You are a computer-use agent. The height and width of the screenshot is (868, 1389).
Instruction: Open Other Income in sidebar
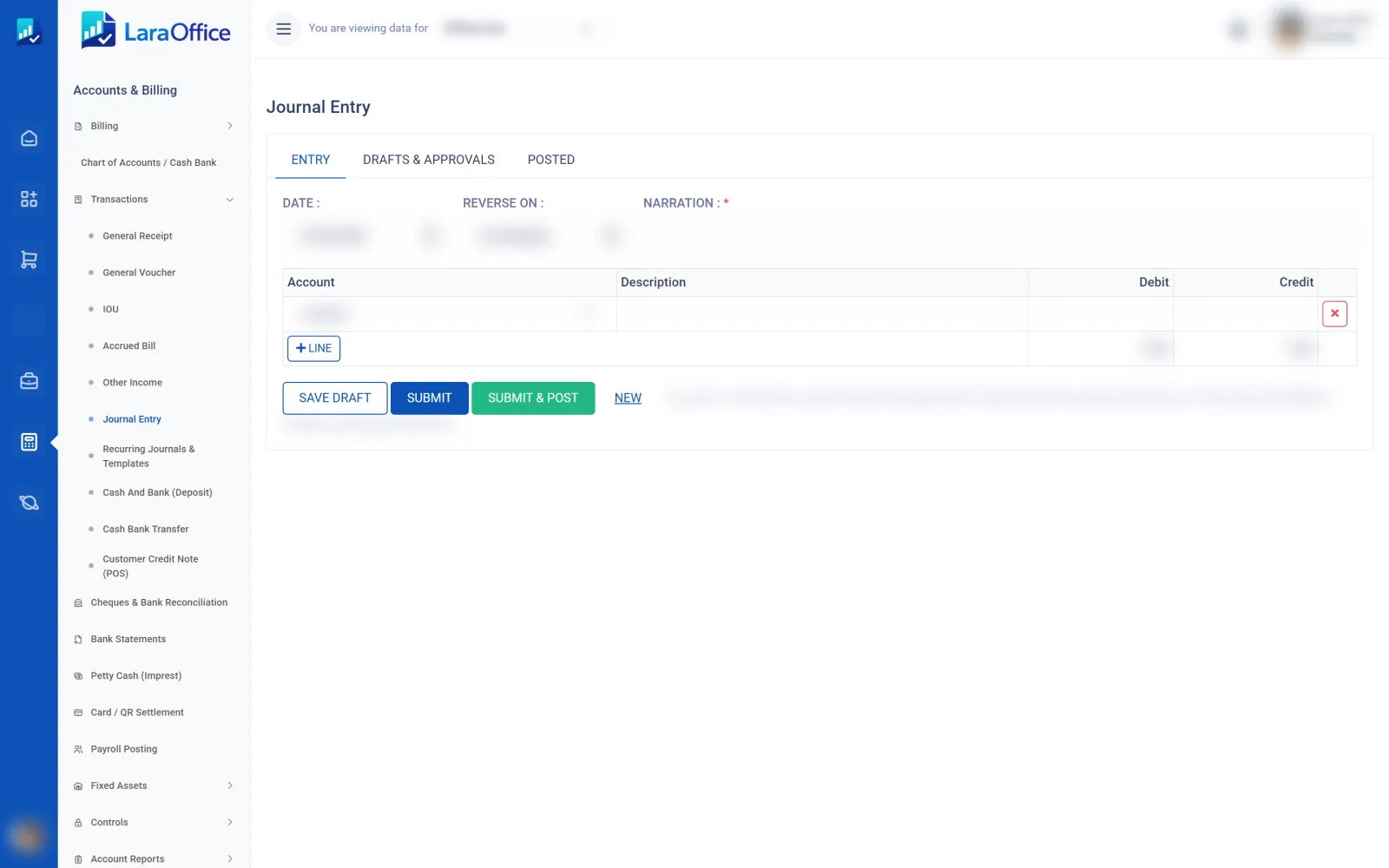(132, 383)
